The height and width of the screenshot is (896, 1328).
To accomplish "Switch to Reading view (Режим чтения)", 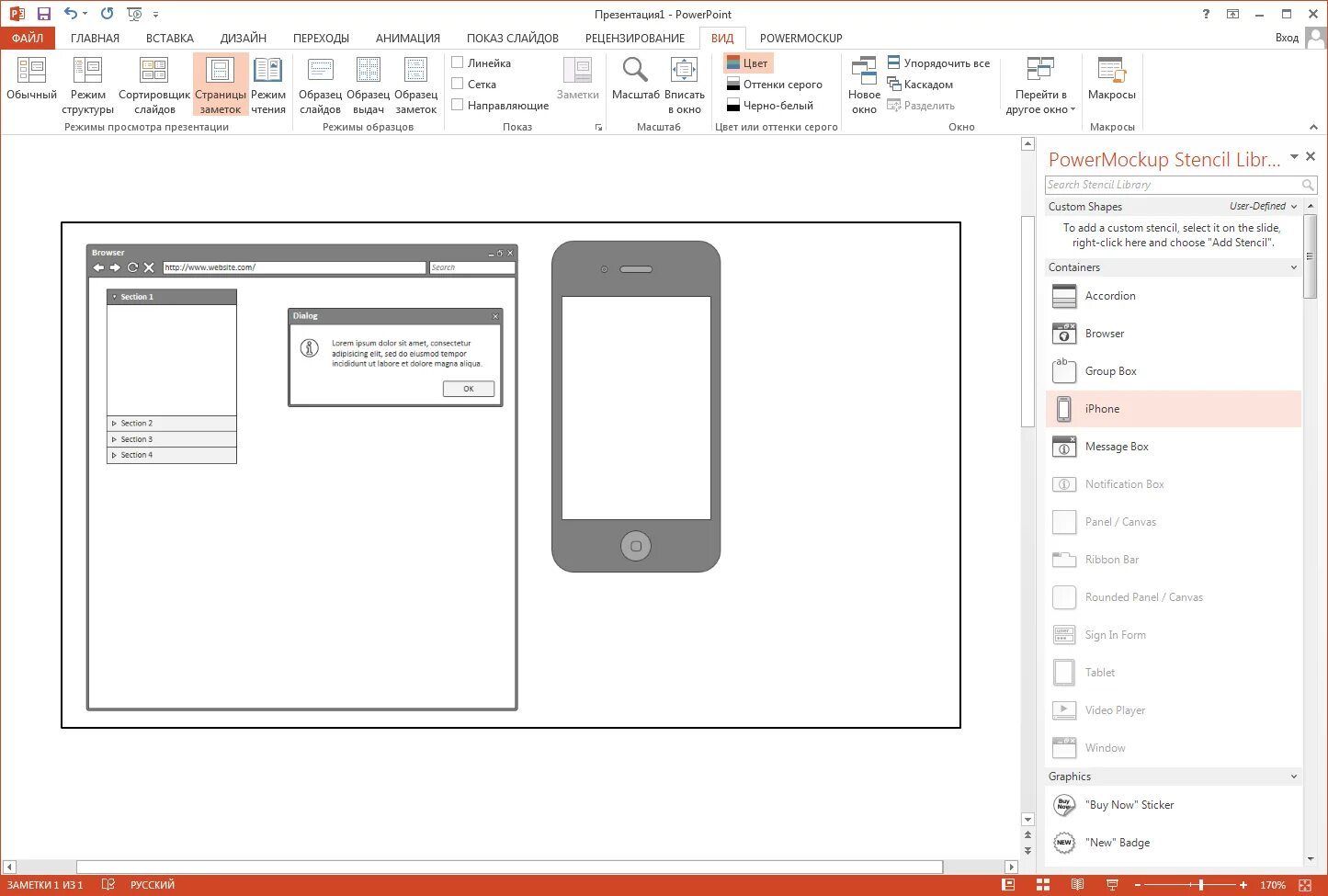I will click(x=267, y=85).
